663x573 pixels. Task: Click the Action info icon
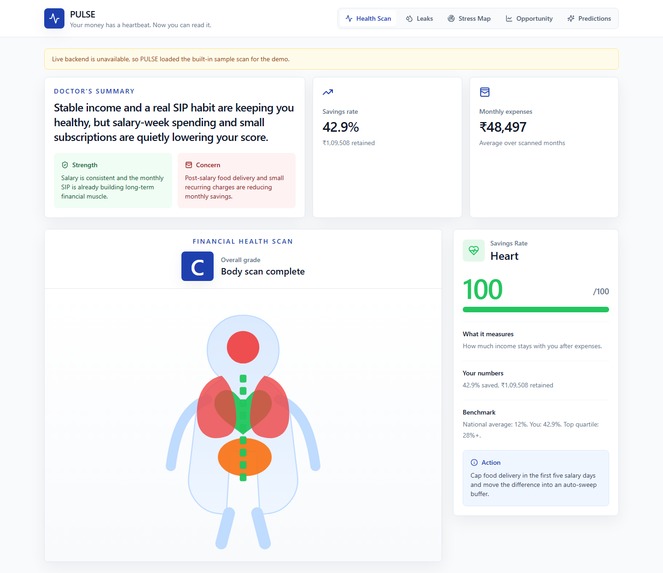[474, 463]
